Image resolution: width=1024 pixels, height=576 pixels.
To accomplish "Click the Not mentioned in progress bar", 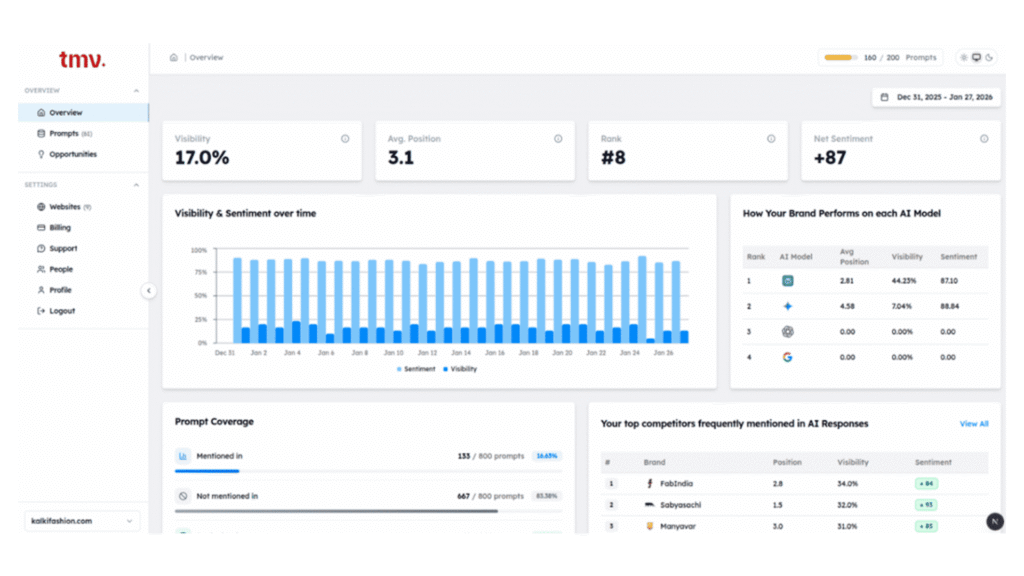I will (x=368, y=511).
